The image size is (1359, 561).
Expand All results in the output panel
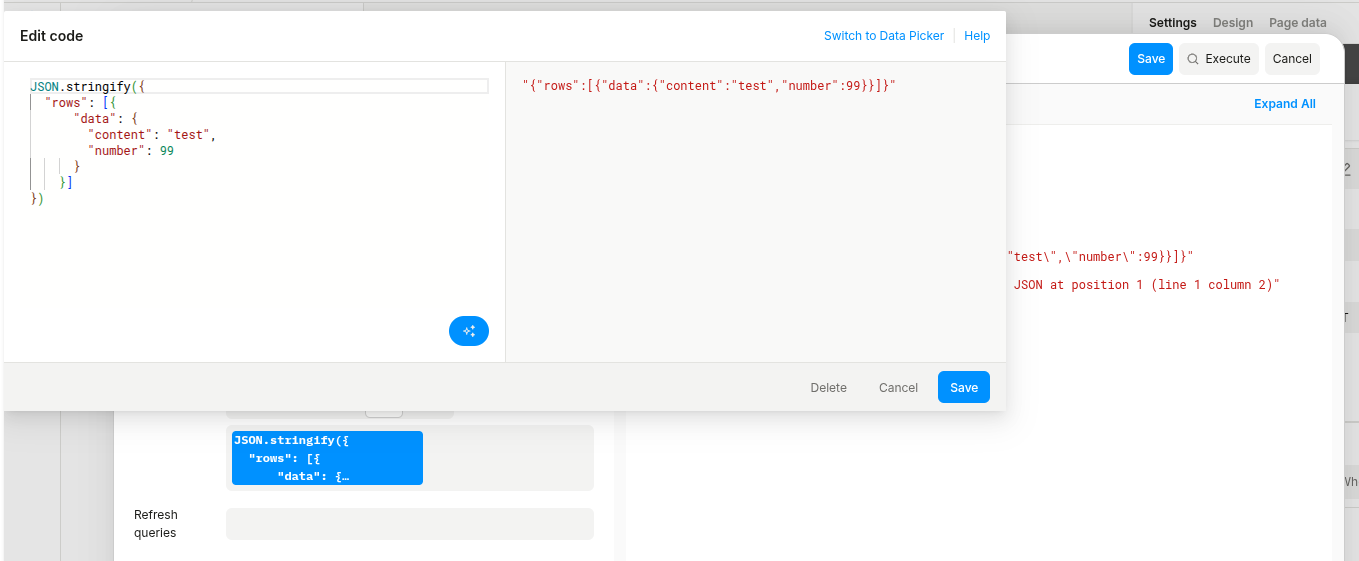(1284, 104)
